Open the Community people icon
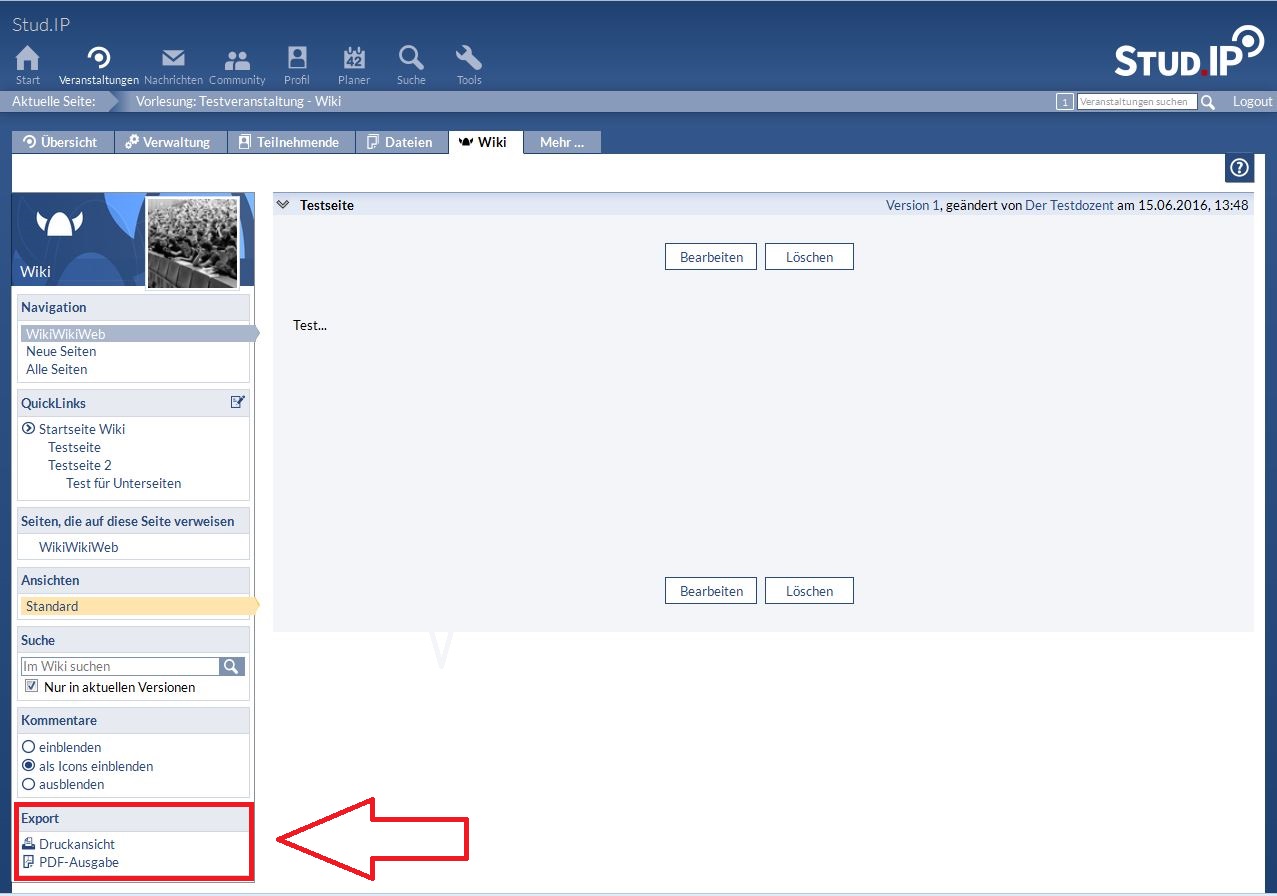 click(237, 58)
